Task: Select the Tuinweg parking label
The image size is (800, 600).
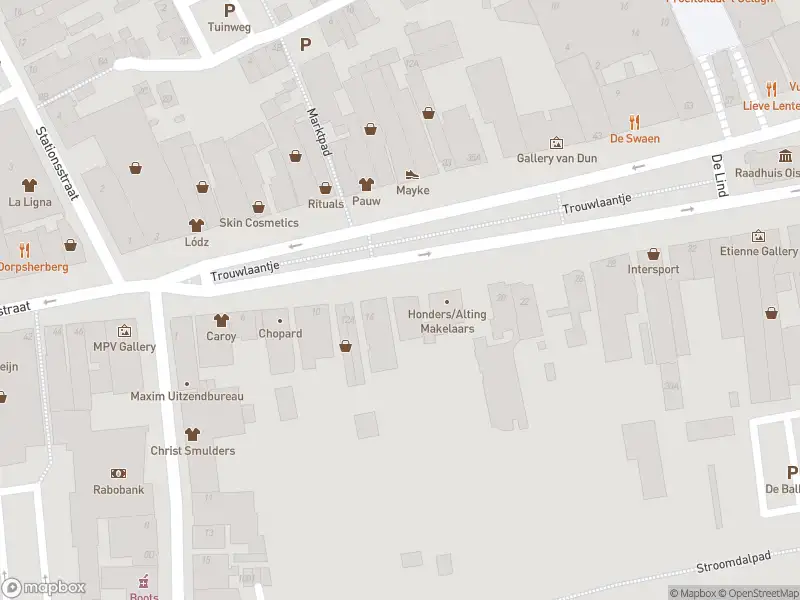Action: [x=230, y=27]
